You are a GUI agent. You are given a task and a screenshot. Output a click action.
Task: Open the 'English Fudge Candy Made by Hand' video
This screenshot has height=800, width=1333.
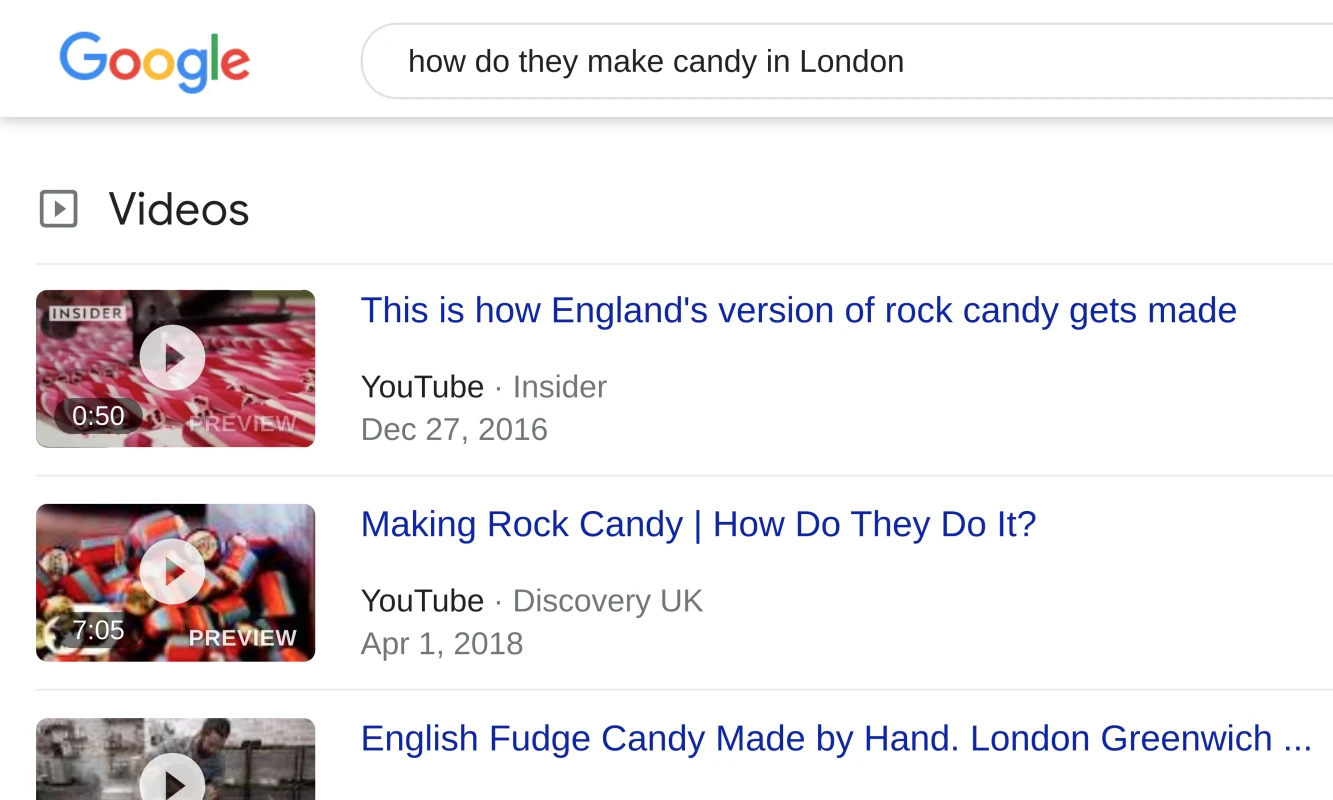pos(835,737)
